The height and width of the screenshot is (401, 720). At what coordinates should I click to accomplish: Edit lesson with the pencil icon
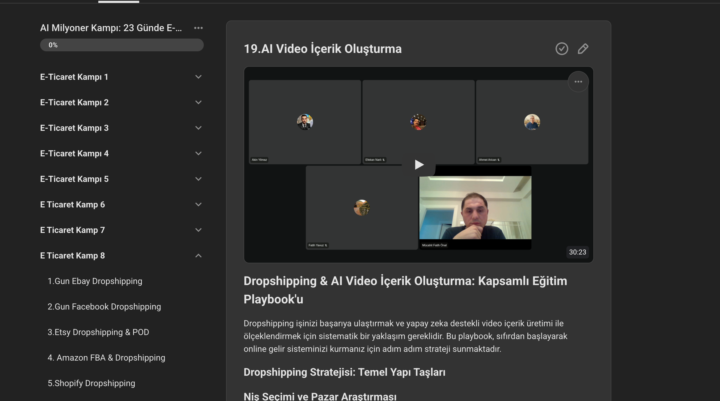pos(583,49)
